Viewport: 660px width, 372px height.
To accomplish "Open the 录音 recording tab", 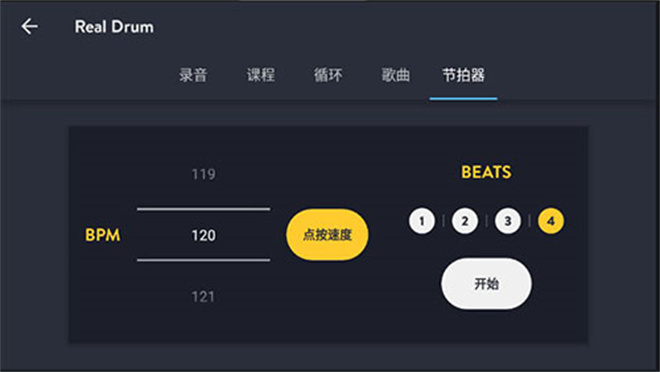I will click(193, 75).
